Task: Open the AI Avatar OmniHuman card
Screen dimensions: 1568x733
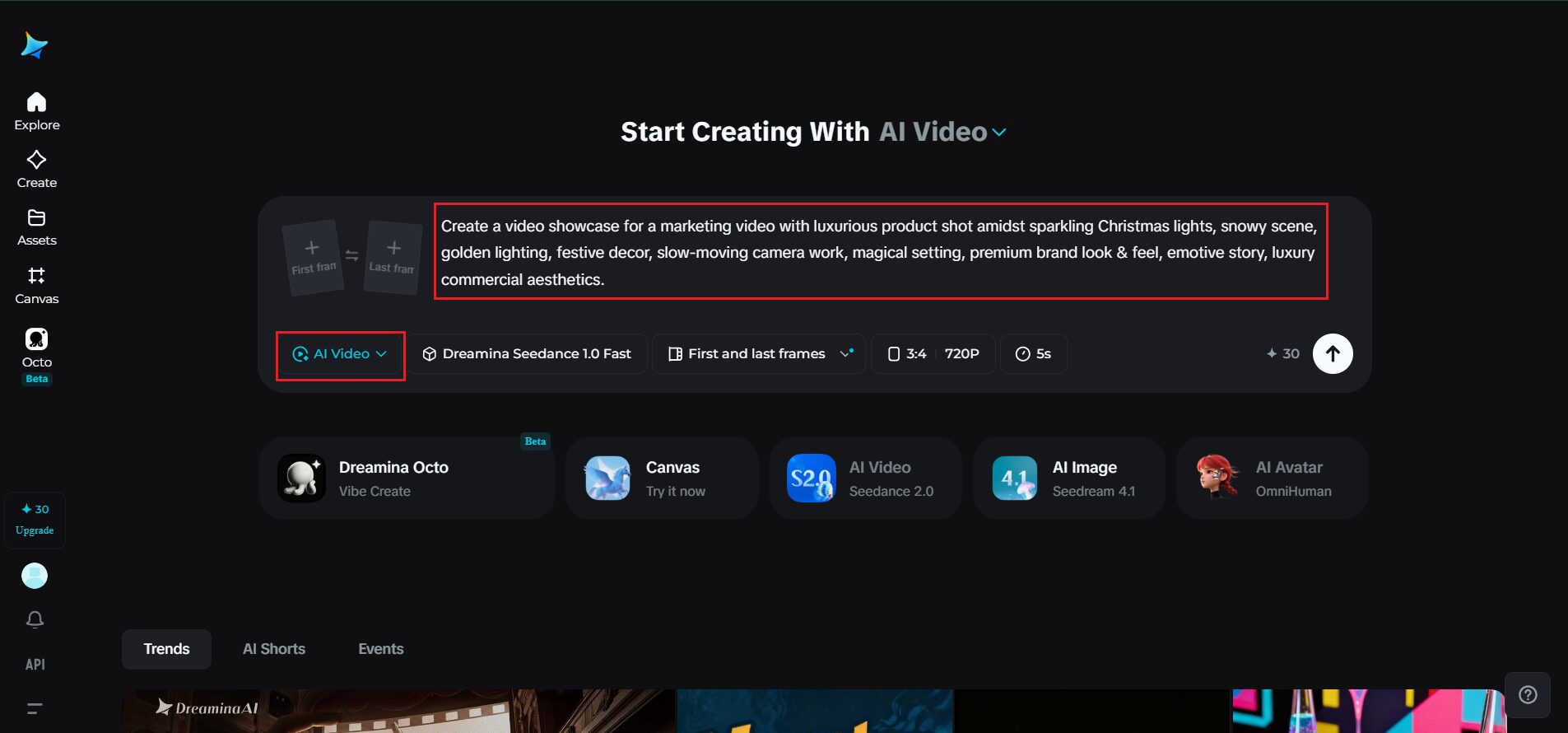Action: (x=1272, y=478)
